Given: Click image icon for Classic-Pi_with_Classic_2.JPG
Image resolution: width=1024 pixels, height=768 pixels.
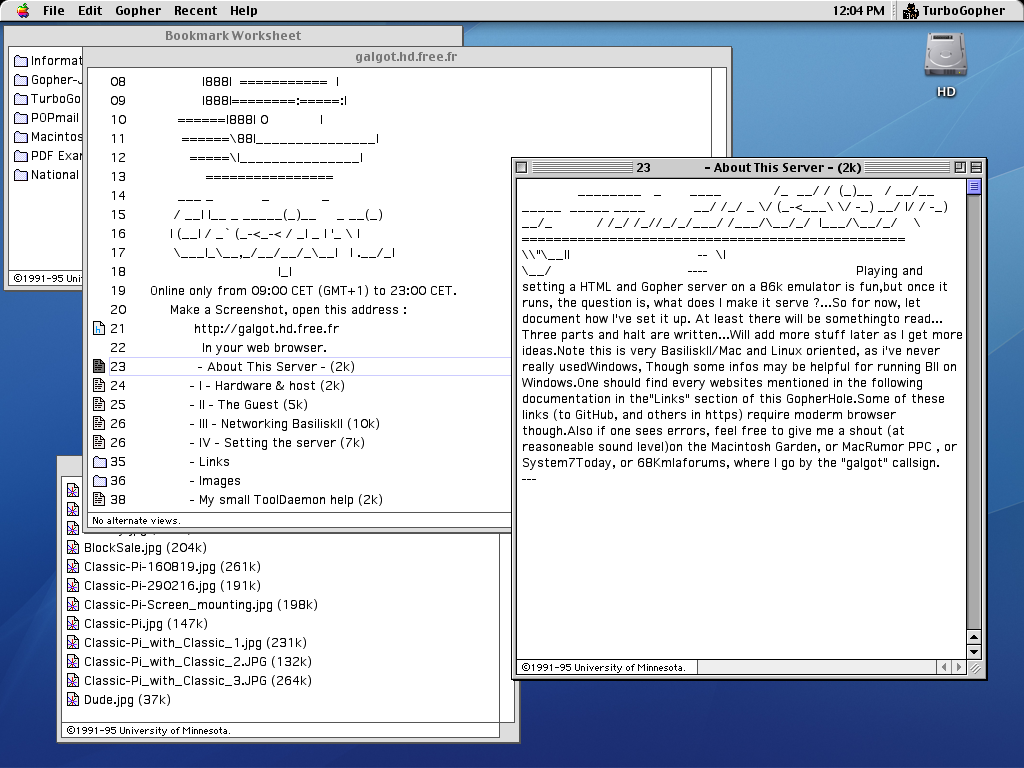Looking at the screenshot, I should 73,662.
